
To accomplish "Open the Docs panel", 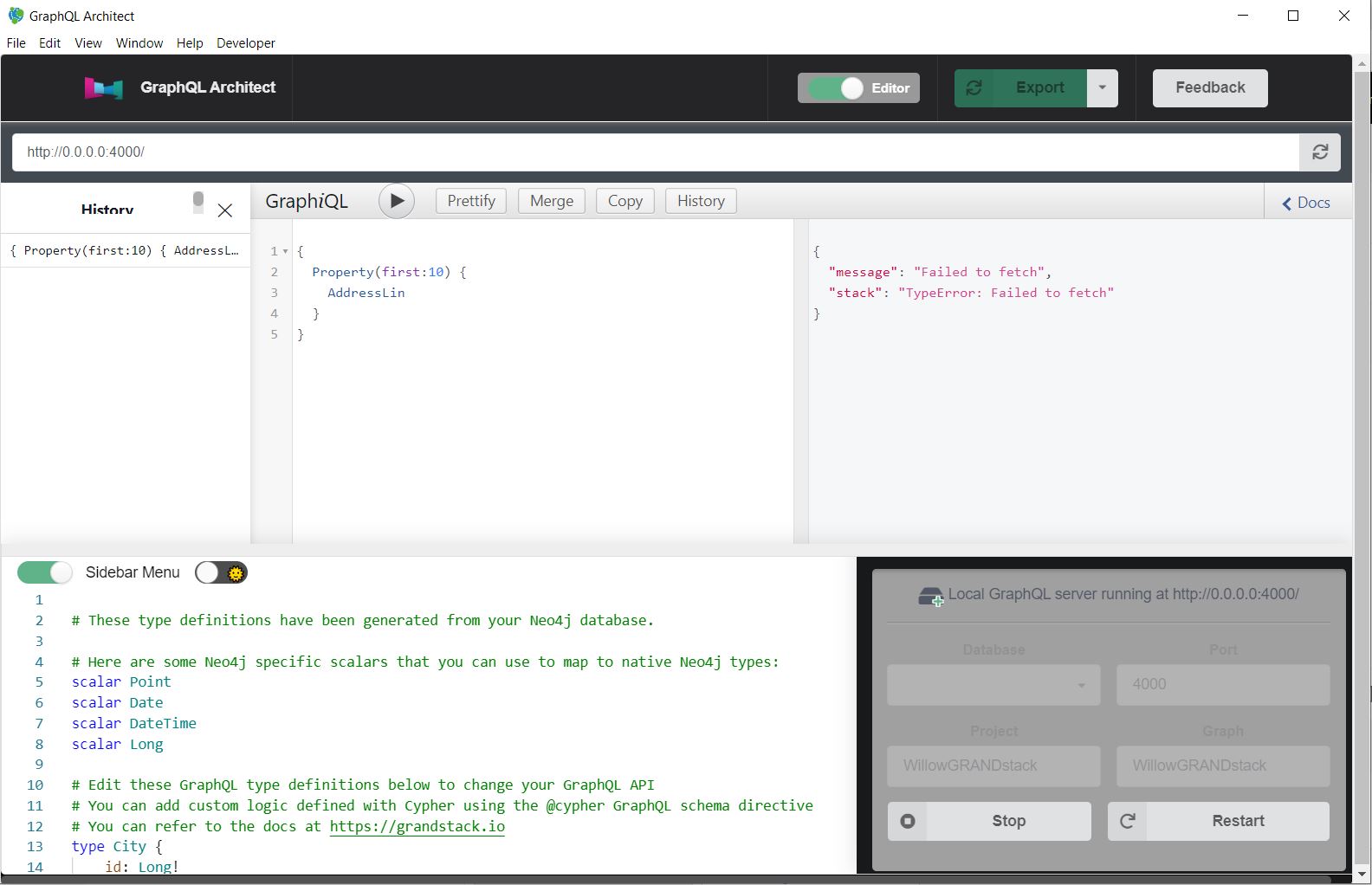I will [x=1306, y=203].
